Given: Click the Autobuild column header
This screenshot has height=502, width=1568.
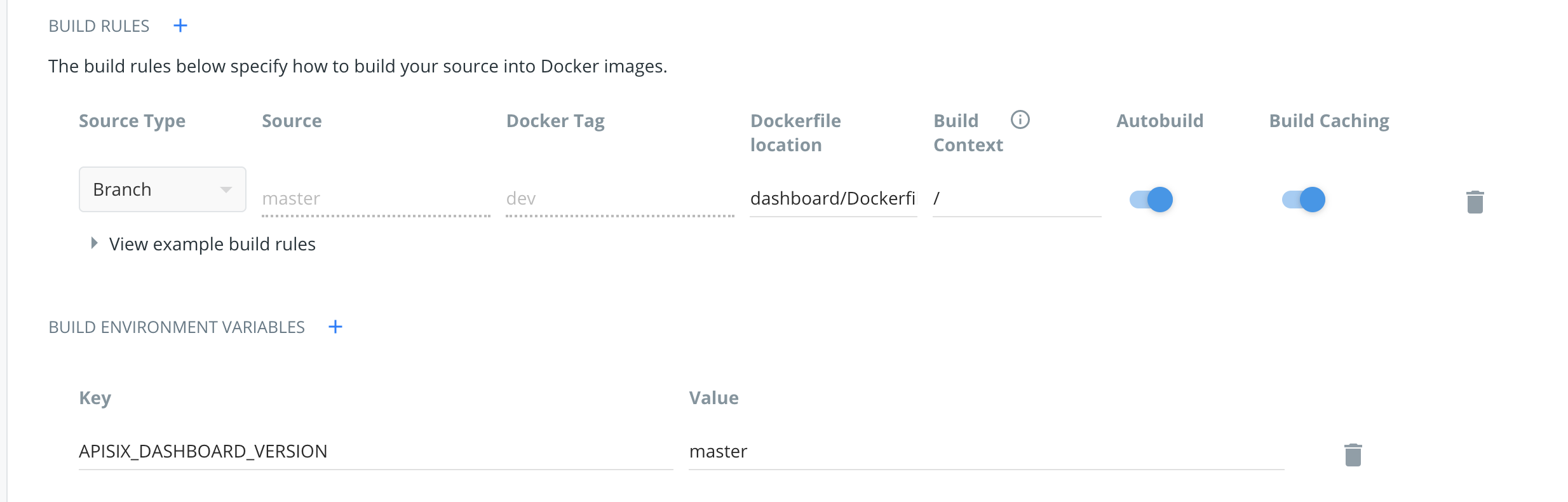Looking at the screenshot, I should (x=1159, y=121).
